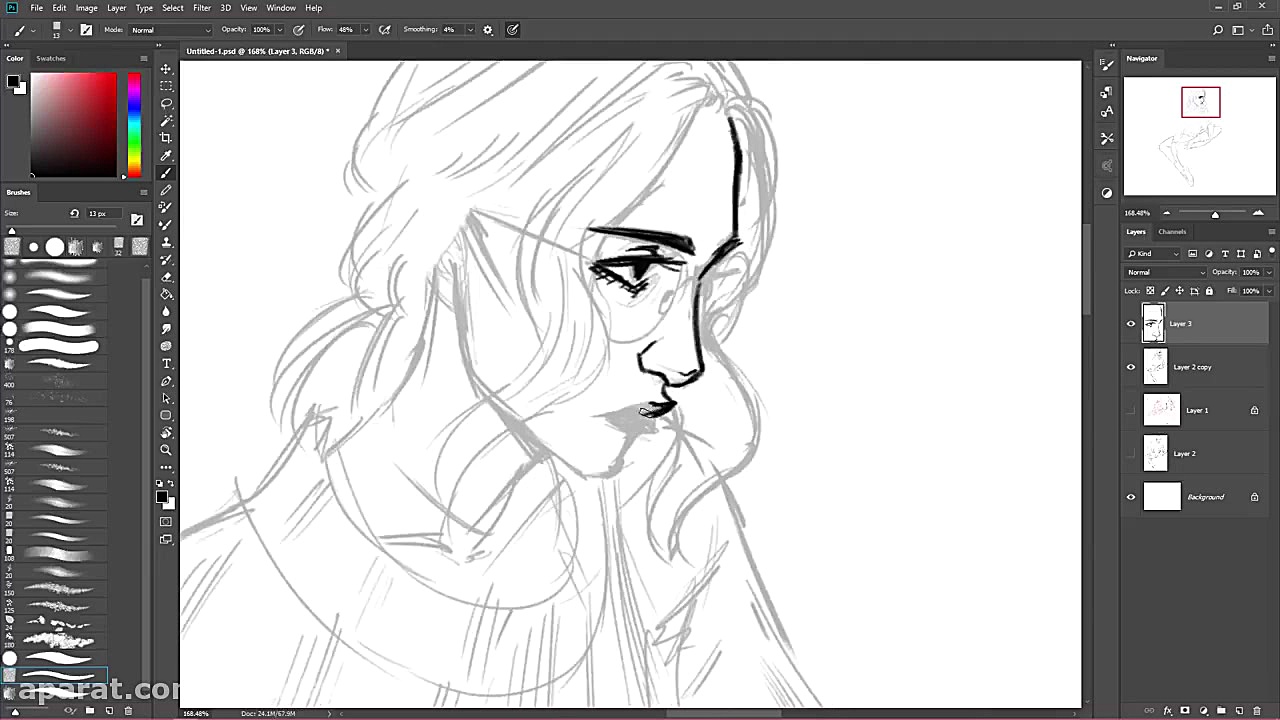The width and height of the screenshot is (1280, 720).
Task: Select the Horizontal Type tool
Action: (x=166, y=364)
